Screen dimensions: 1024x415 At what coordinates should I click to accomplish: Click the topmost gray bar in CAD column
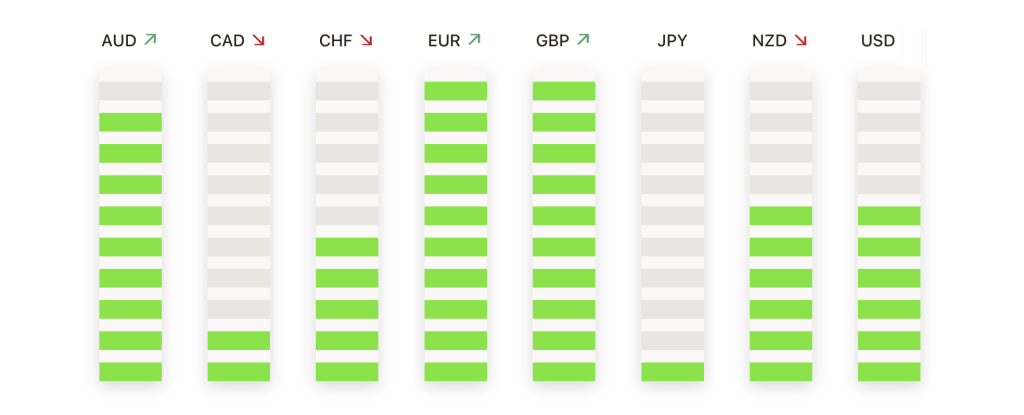(239, 91)
